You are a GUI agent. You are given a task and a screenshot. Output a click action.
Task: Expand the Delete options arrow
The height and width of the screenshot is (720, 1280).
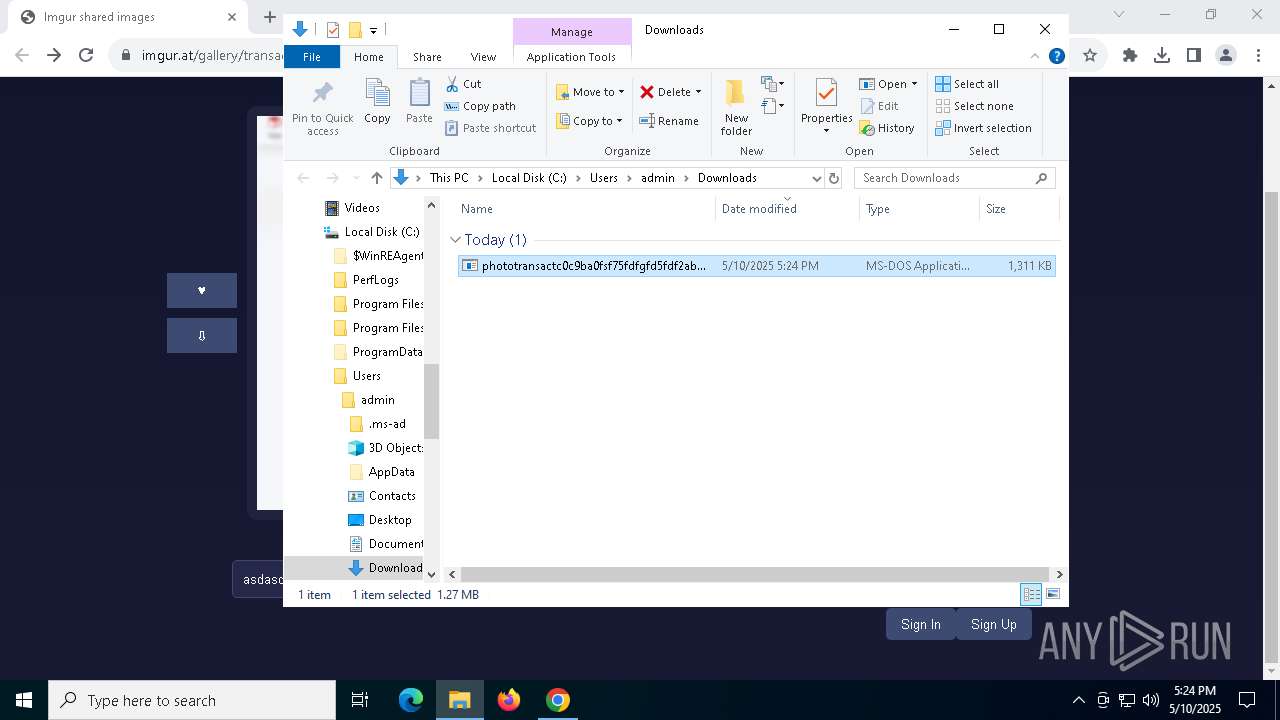pyautogui.click(x=698, y=92)
